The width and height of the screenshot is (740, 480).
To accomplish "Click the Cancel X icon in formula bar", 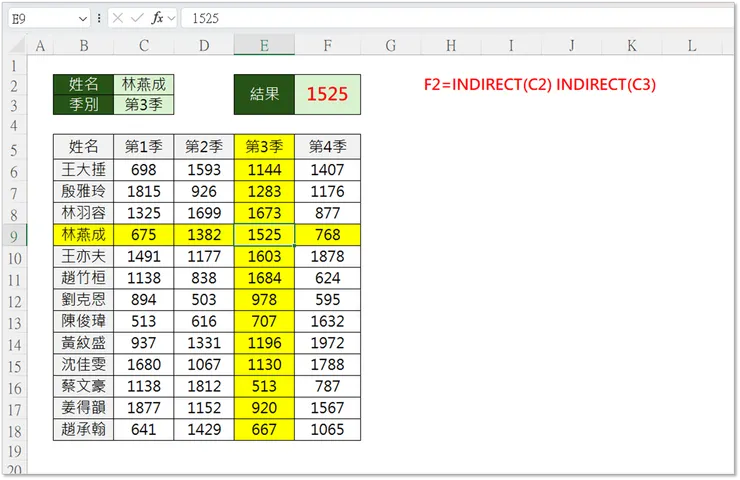I will 118,18.
